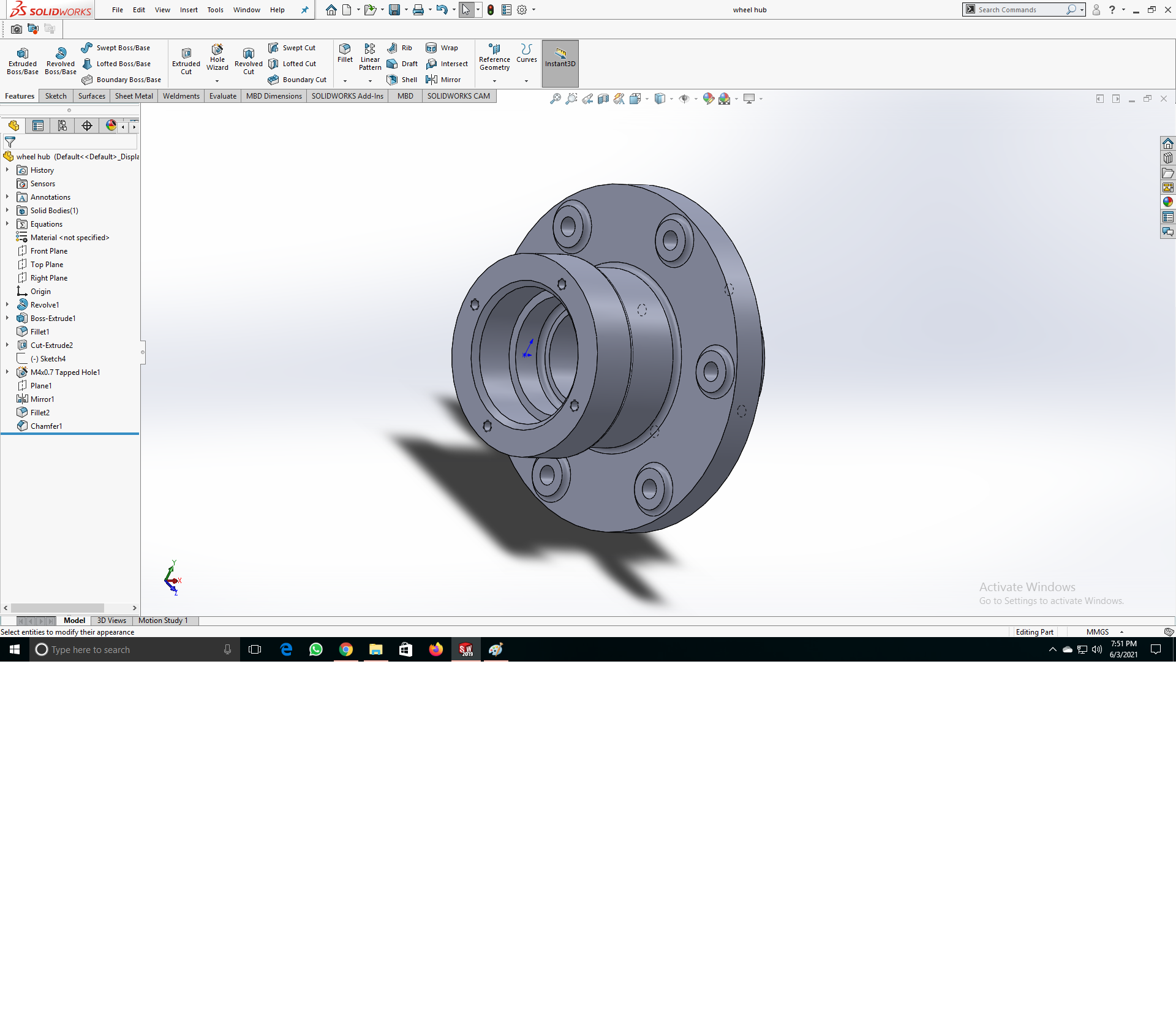Open the Appearances pane in task pane

[x=1167, y=202]
